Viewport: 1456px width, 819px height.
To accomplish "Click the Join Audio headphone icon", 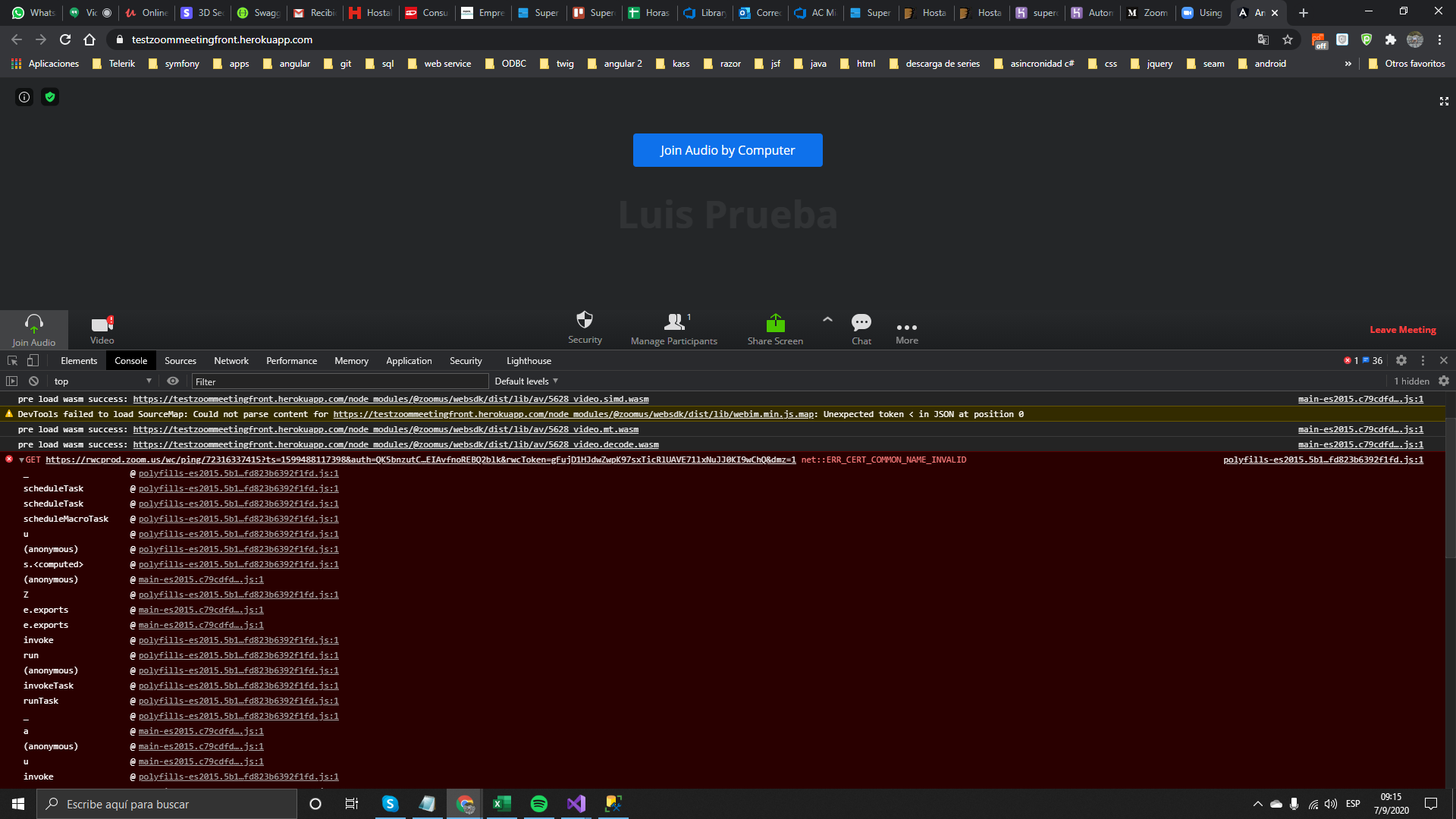I will pos(34,323).
